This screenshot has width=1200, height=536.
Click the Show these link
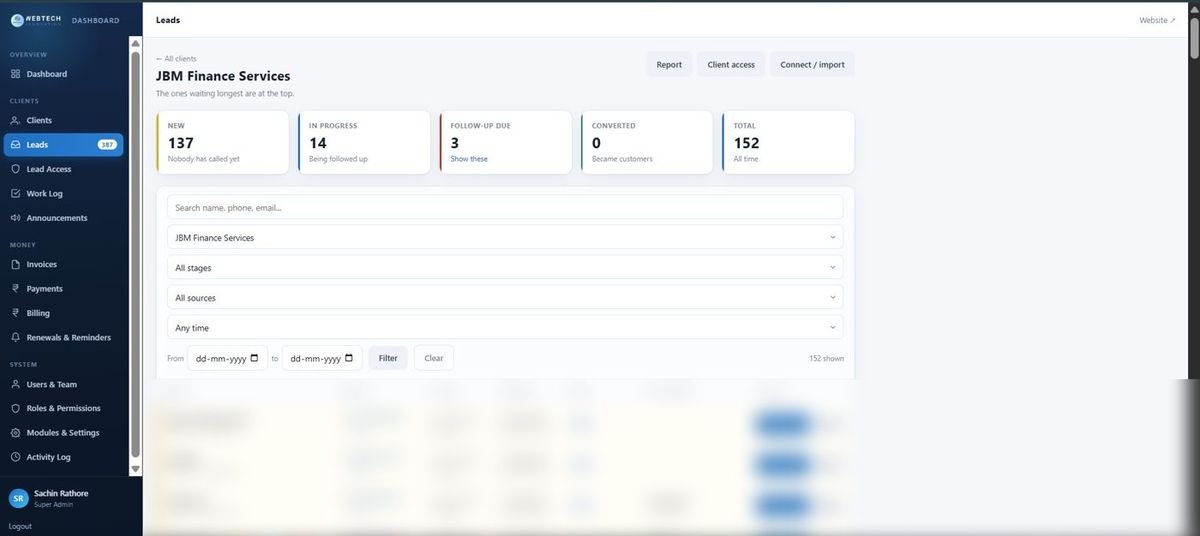469,159
